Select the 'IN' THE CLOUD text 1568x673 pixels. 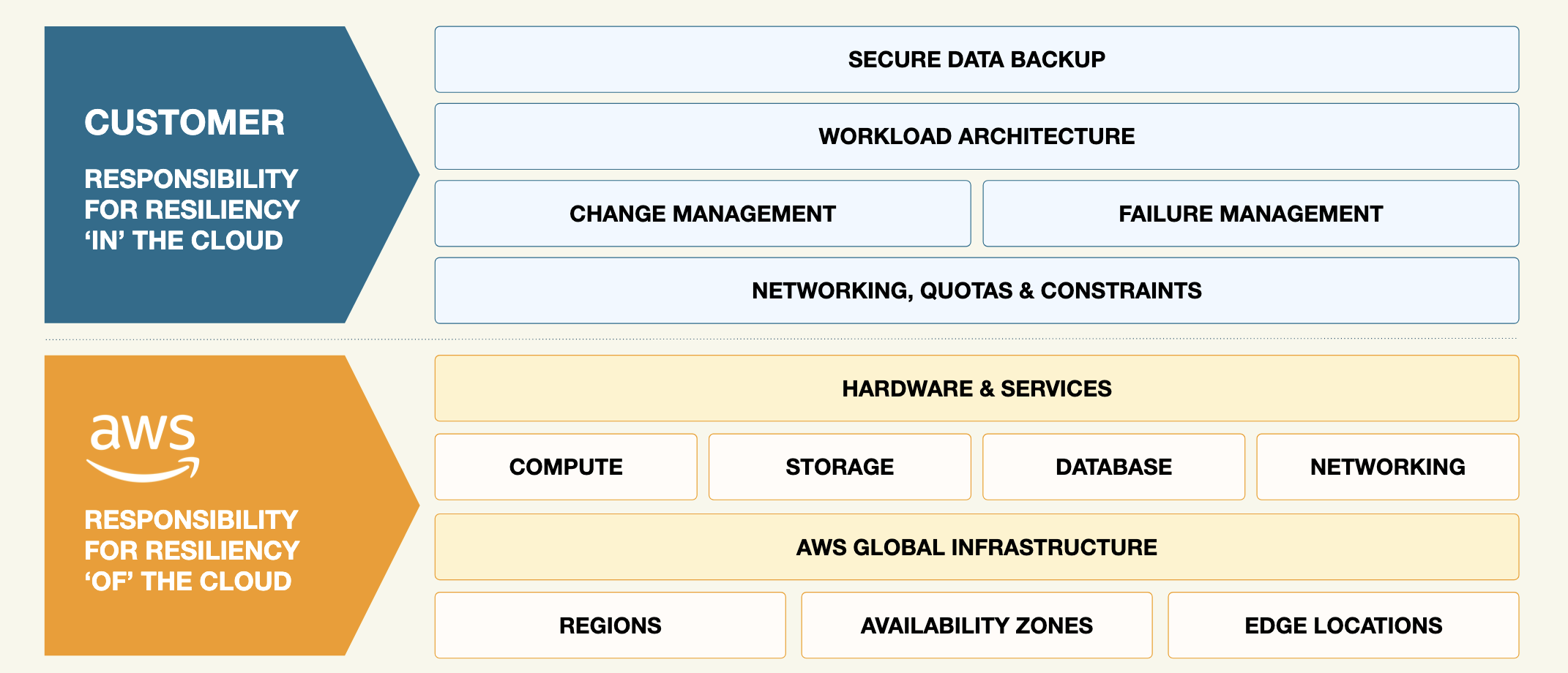tap(184, 241)
